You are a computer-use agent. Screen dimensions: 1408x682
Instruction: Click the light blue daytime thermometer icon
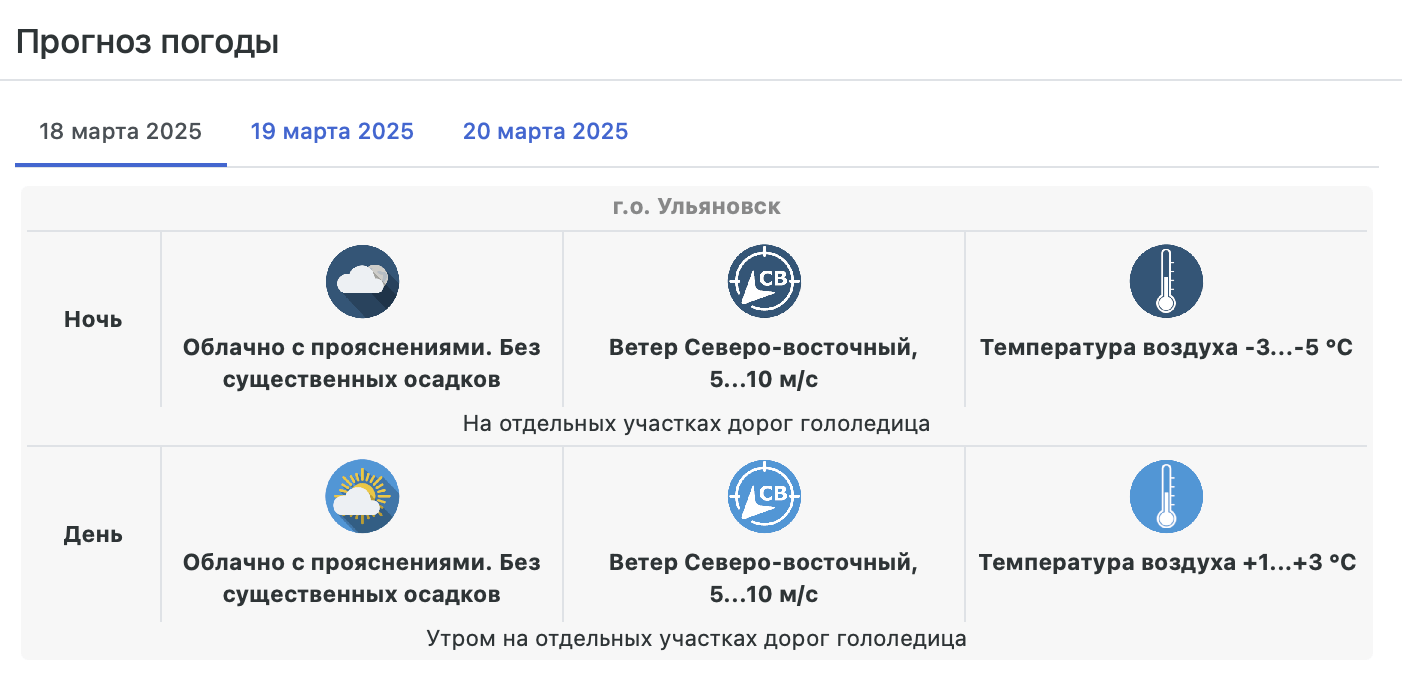(x=1166, y=497)
